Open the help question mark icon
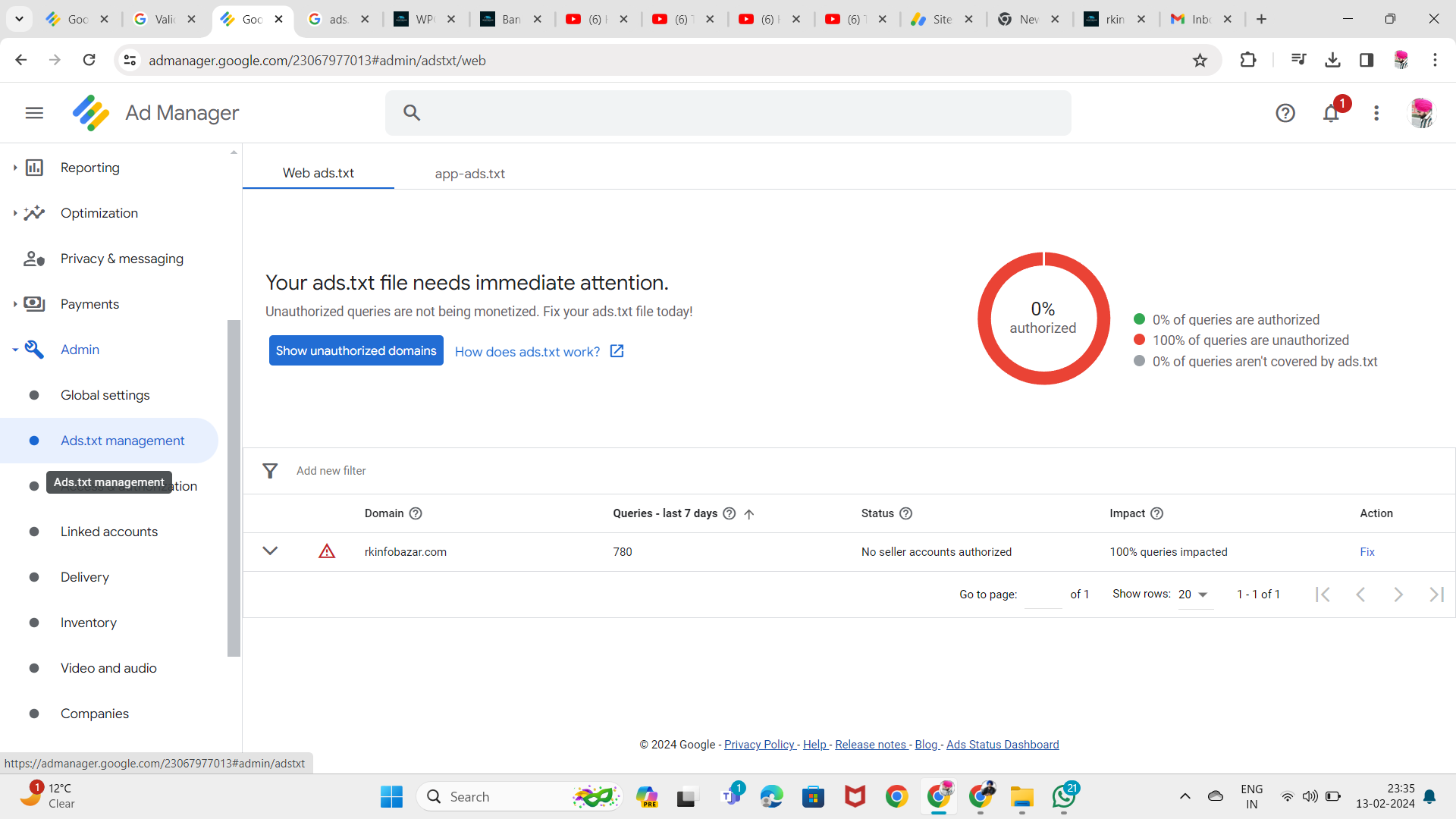 point(1285,113)
